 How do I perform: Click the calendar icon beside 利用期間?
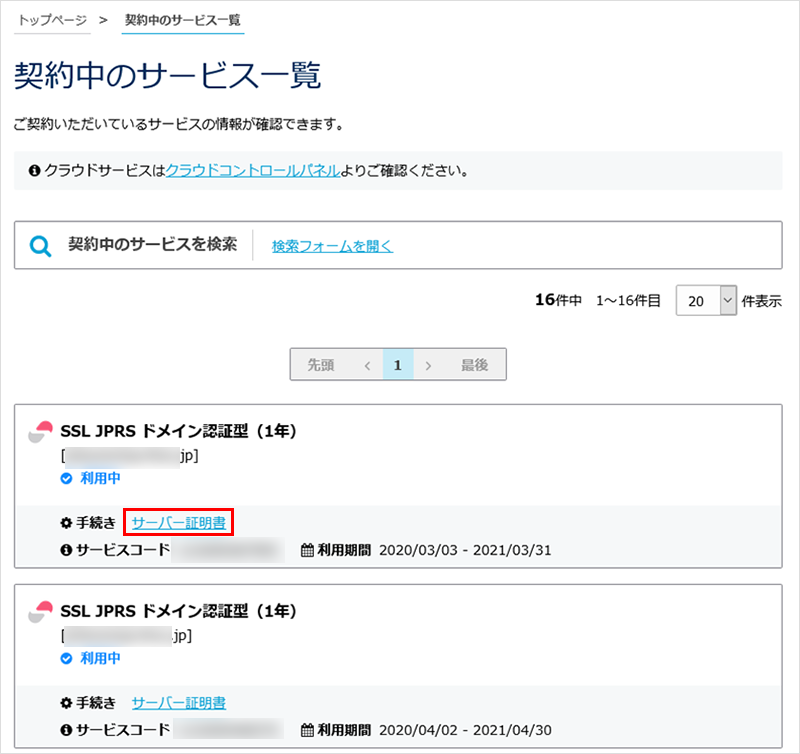pos(306,547)
